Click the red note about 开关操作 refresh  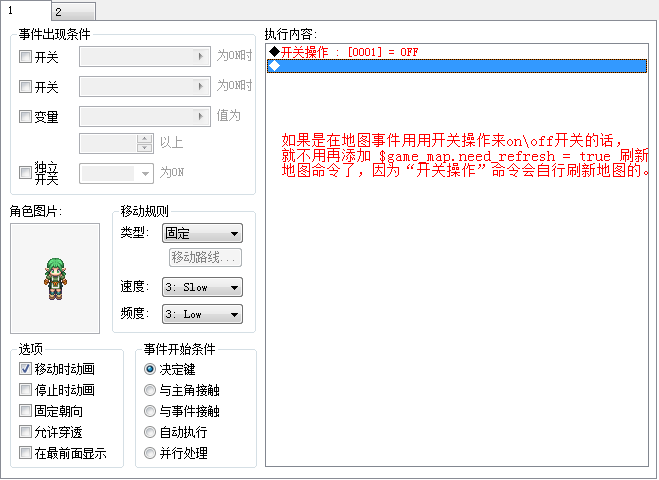465,155
